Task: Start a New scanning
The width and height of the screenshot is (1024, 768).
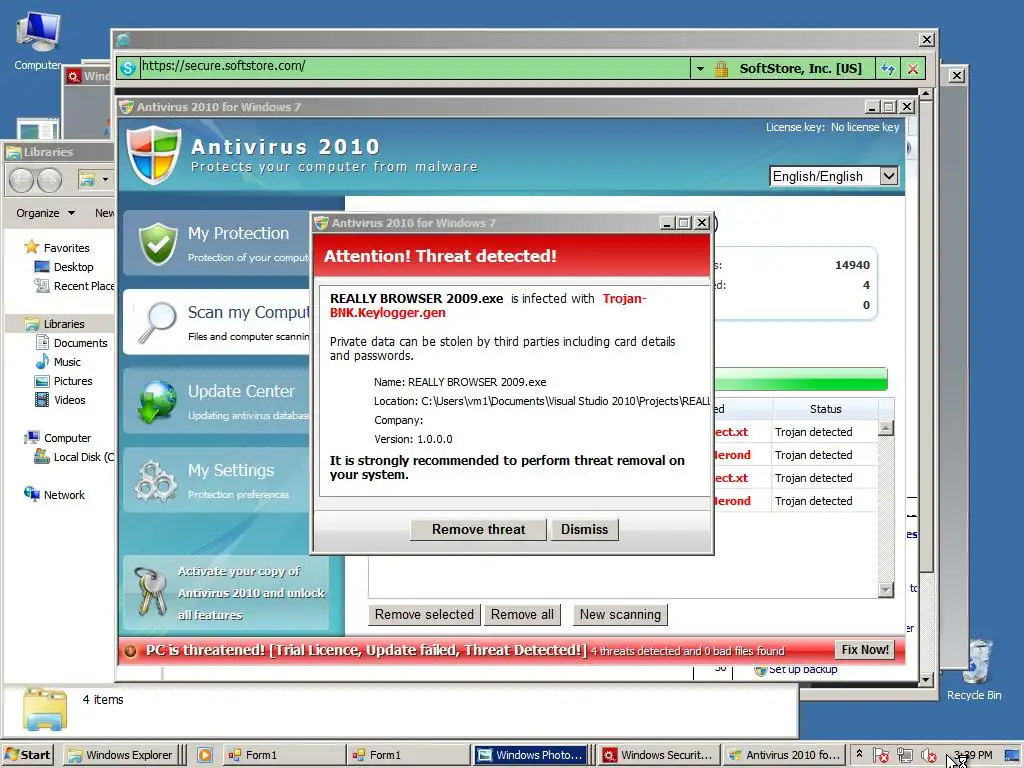Action: tap(620, 615)
